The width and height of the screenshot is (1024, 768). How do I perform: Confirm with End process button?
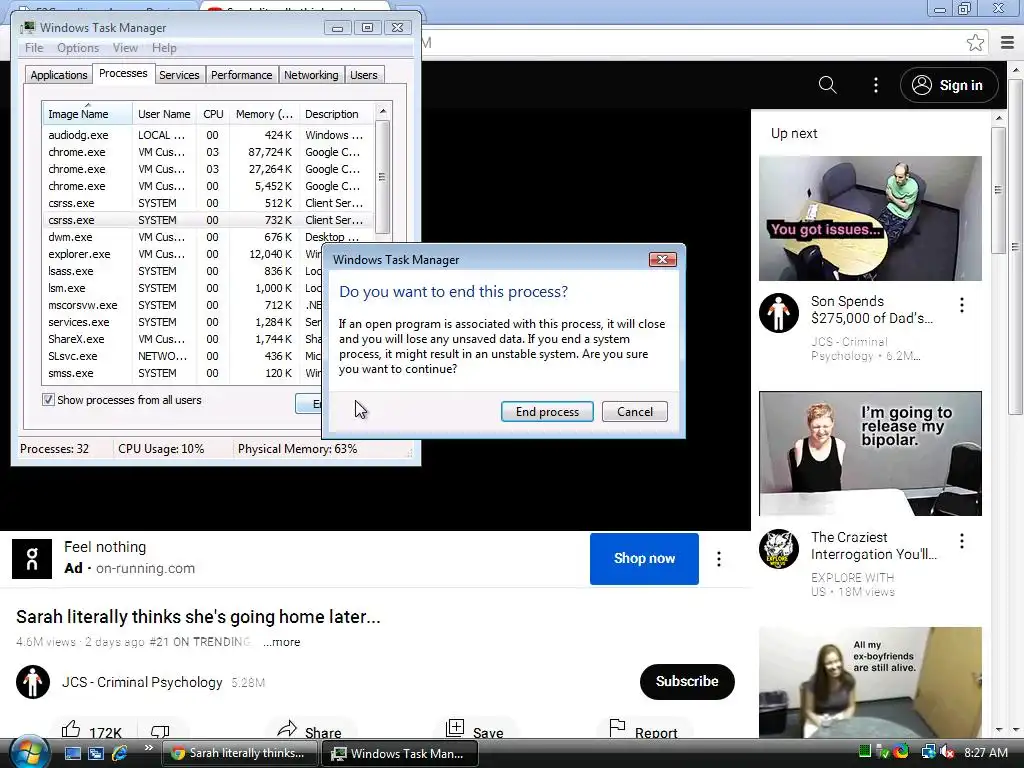pos(547,411)
